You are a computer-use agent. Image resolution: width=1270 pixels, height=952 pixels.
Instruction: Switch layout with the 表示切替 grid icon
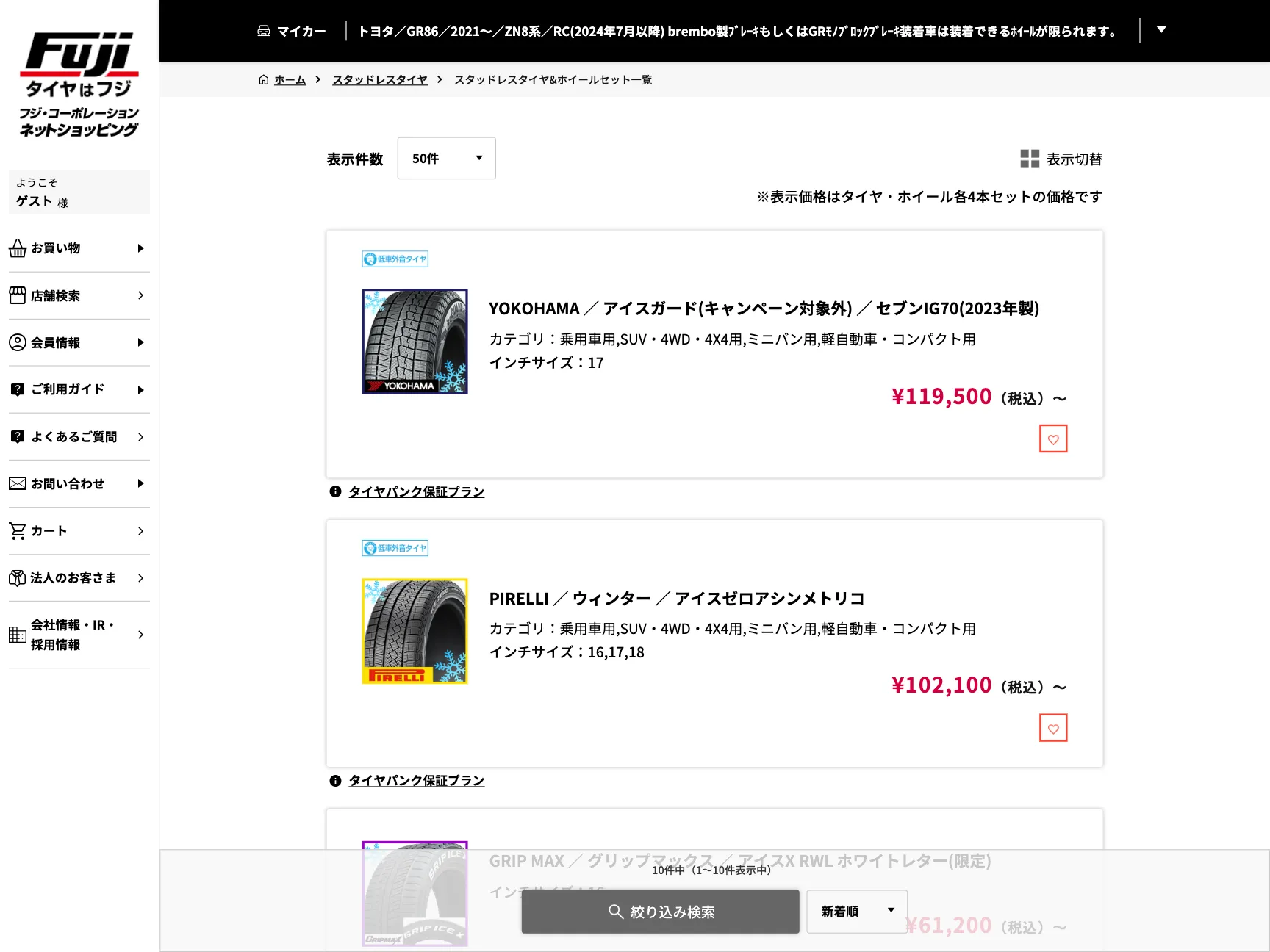1030,159
